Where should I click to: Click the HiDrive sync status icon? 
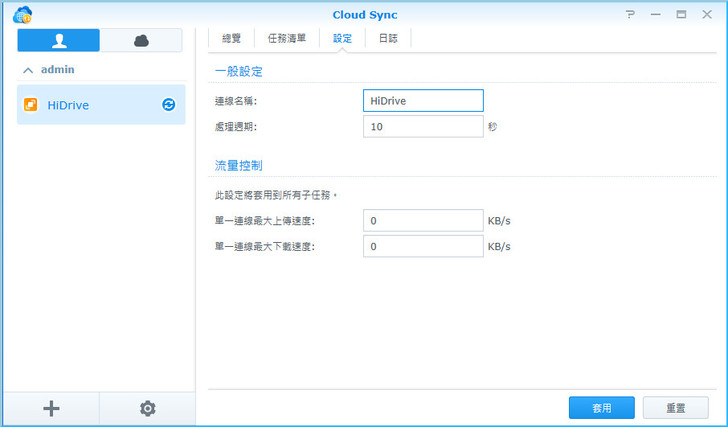[169, 105]
